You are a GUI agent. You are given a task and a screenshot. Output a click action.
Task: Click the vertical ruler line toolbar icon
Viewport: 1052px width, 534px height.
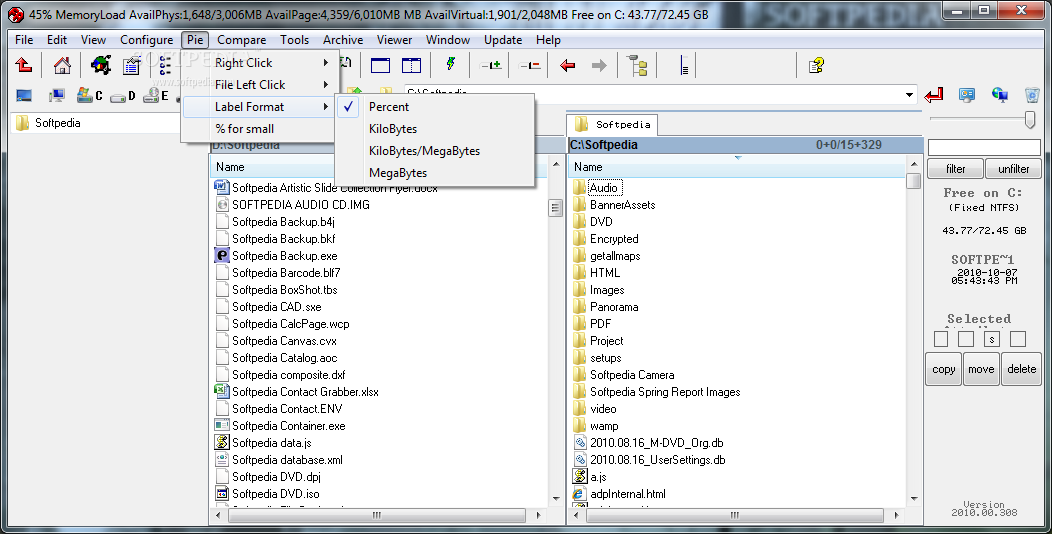coord(684,65)
